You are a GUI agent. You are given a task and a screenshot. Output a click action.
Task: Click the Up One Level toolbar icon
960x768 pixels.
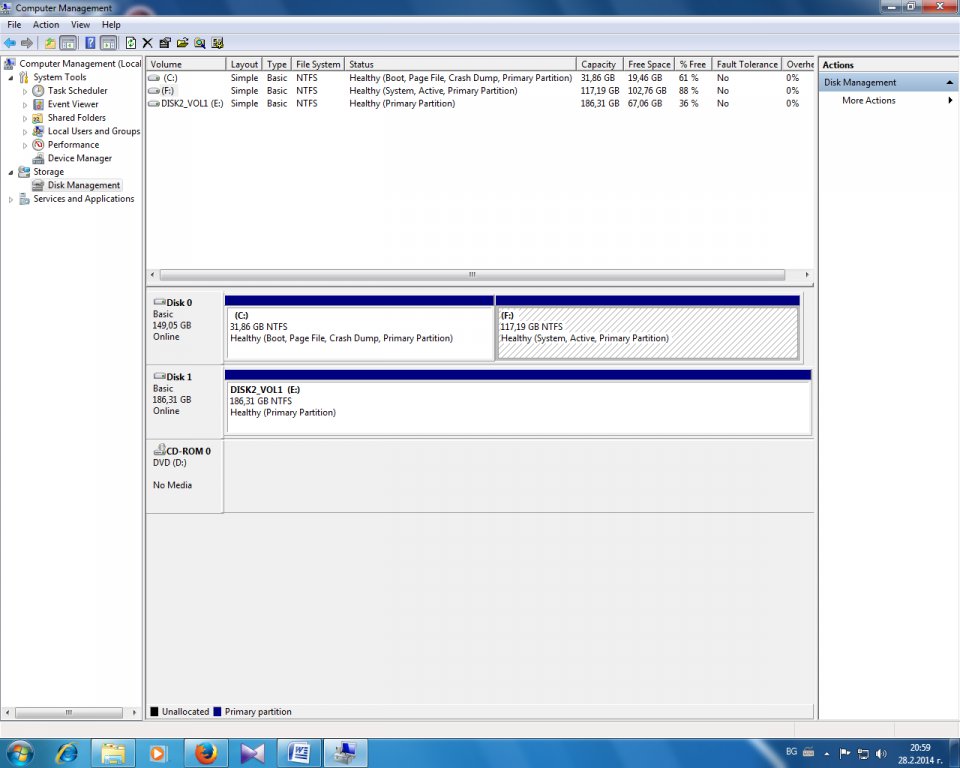coord(50,43)
